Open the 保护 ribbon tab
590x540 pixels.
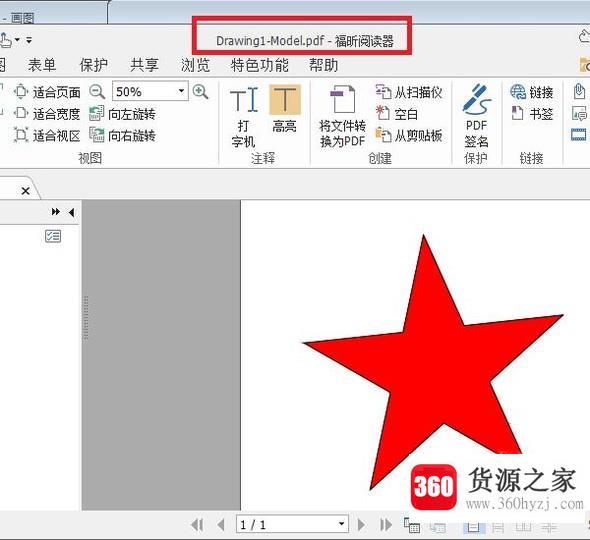(94, 65)
